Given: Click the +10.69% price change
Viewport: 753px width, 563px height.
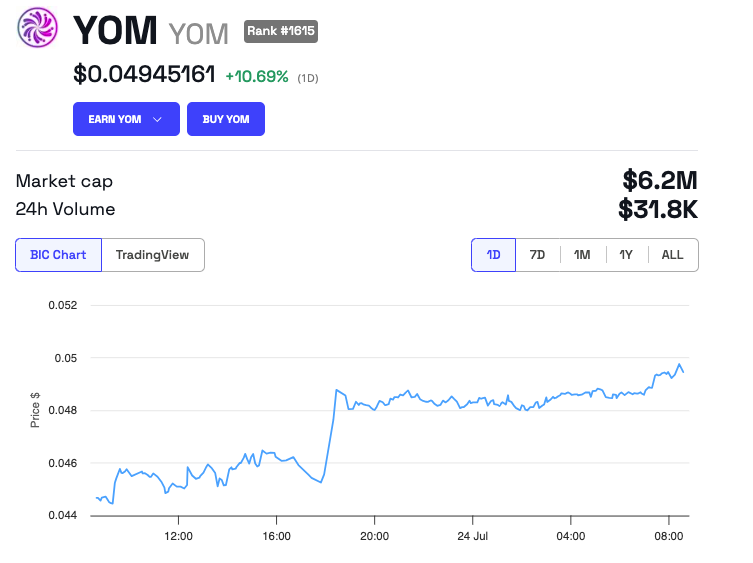Looking at the screenshot, I should click(256, 76).
